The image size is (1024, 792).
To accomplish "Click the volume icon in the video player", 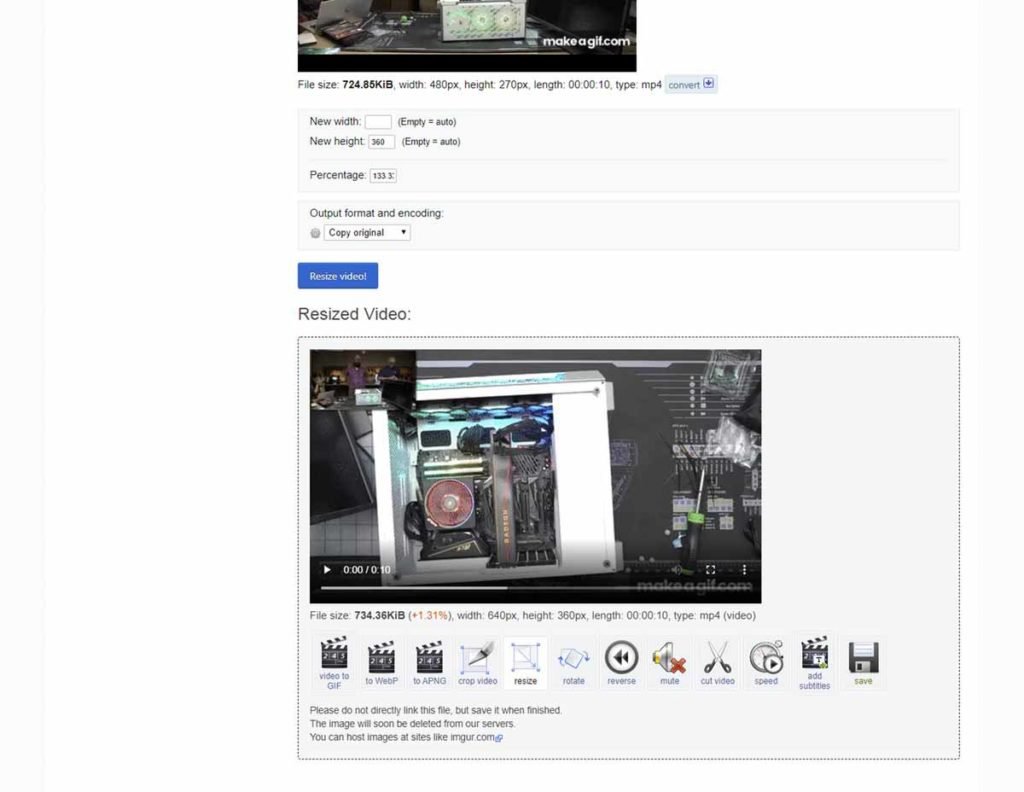I will (x=677, y=570).
